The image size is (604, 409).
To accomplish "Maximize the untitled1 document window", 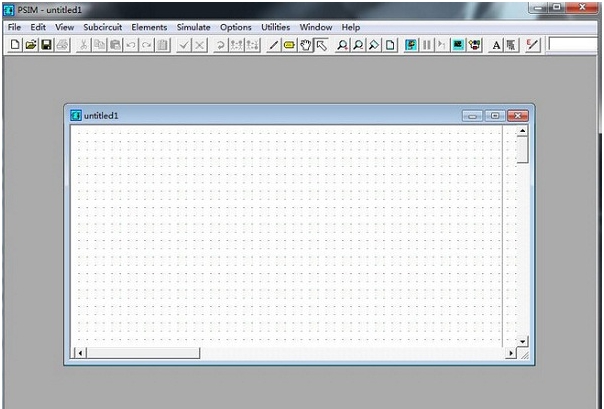I will (495, 116).
